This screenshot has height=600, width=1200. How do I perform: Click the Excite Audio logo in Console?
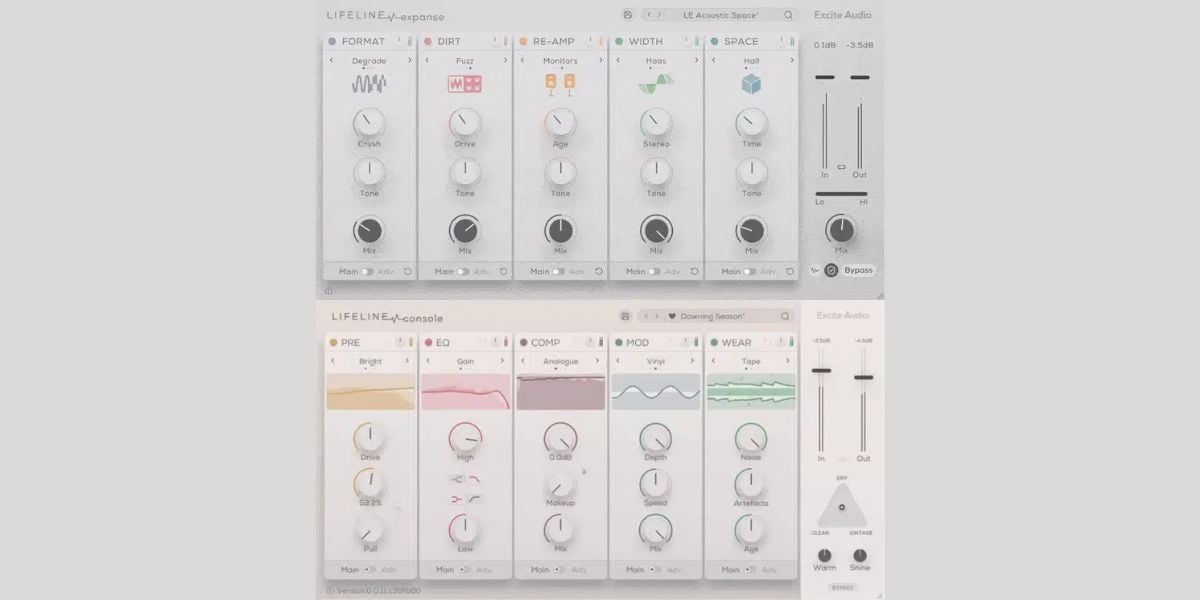(843, 316)
